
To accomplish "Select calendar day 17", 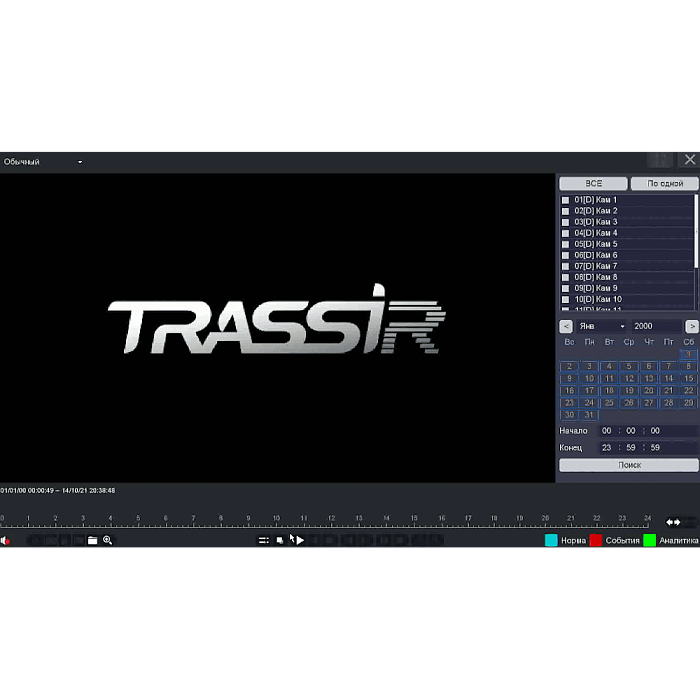I will (589, 391).
